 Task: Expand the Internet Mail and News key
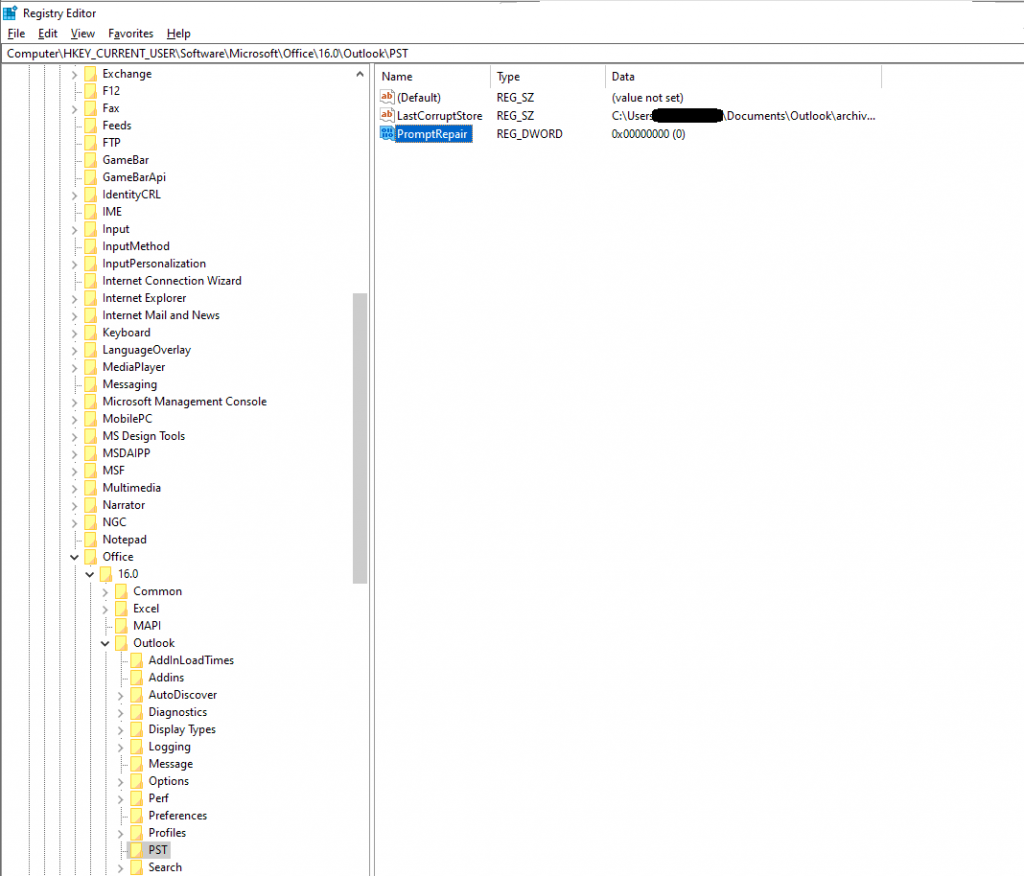74,316
